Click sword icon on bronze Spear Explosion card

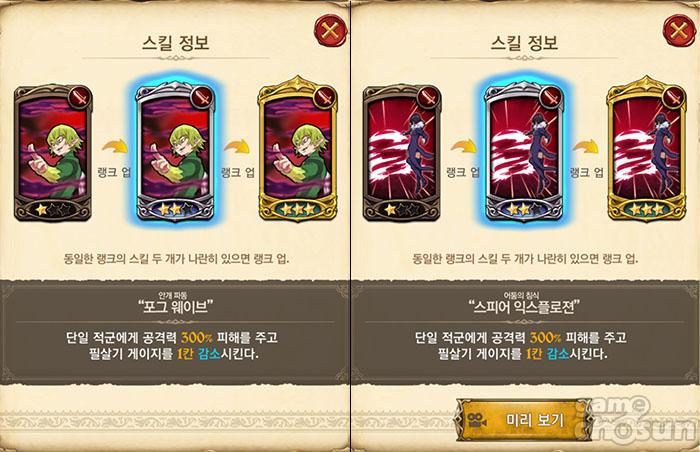429,97
